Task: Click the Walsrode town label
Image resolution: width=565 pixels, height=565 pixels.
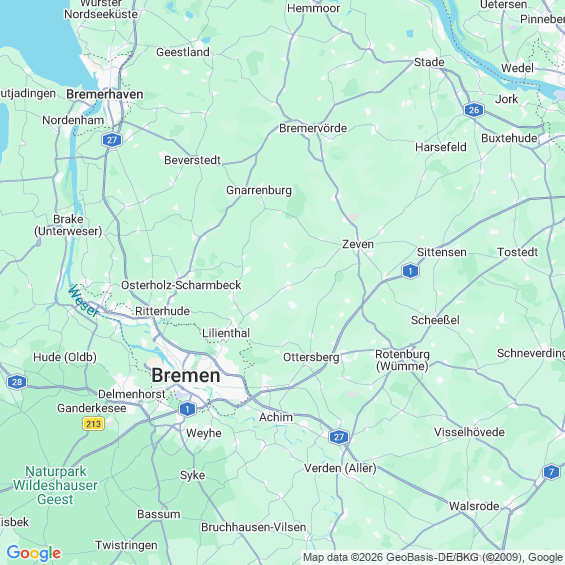Action: (x=474, y=506)
